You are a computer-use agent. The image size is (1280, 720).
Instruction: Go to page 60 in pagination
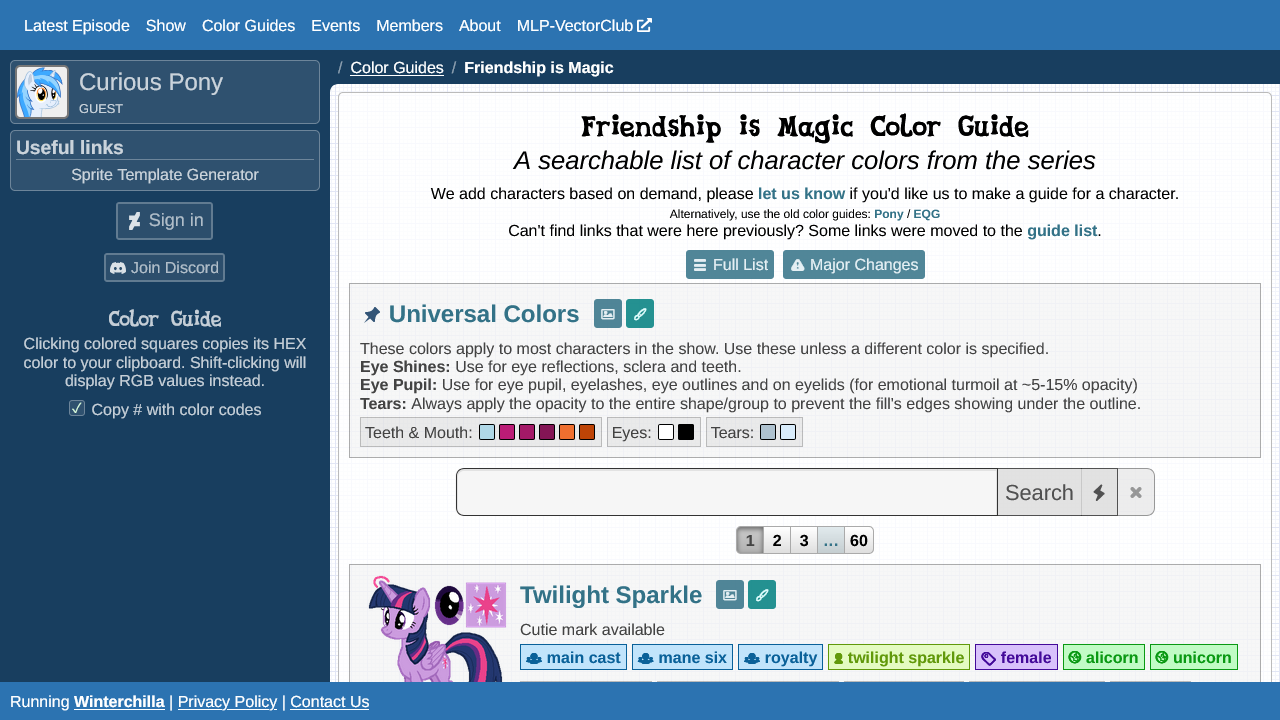coord(859,541)
